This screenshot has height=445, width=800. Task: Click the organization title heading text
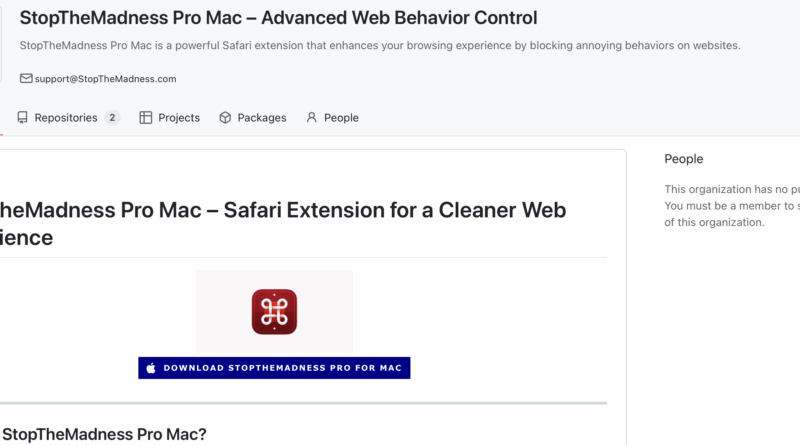tap(279, 18)
